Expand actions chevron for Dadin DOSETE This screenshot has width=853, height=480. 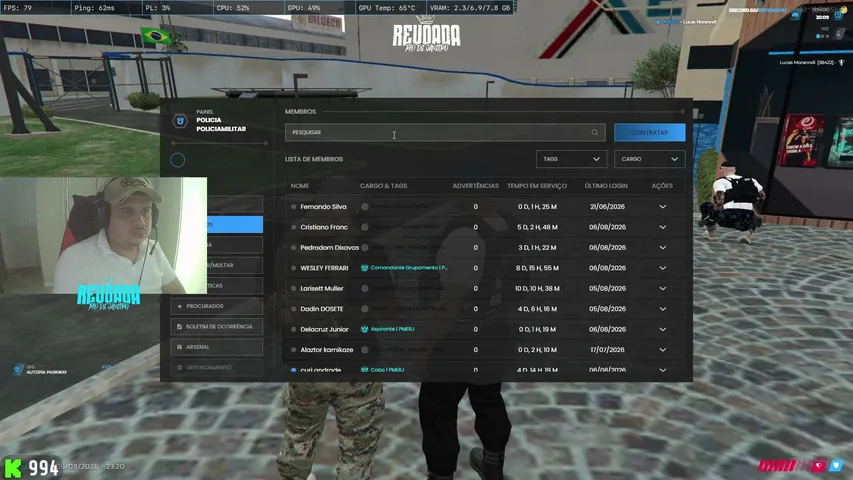[663, 309]
